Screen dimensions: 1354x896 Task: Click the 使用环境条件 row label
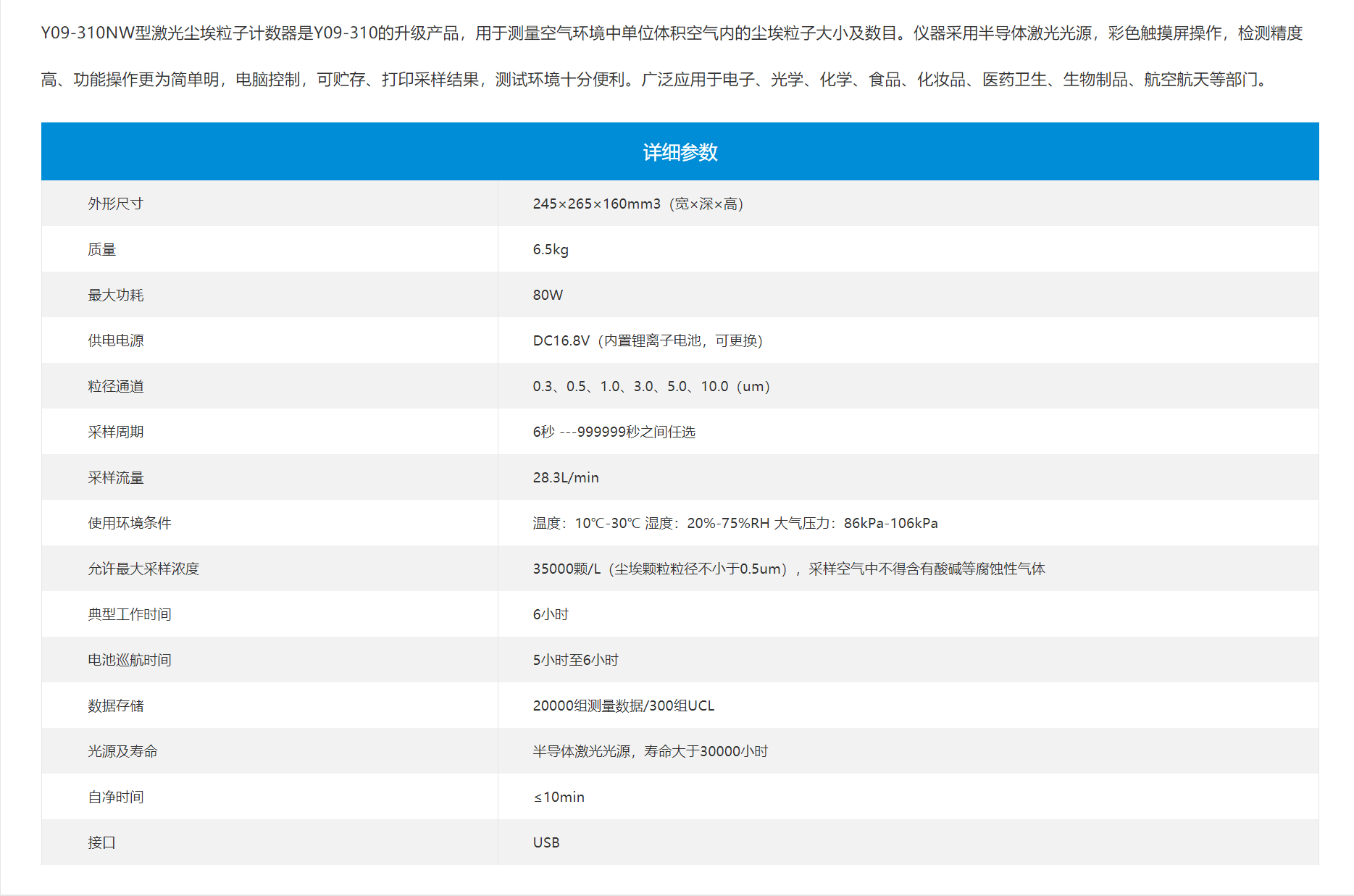(x=129, y=523)
